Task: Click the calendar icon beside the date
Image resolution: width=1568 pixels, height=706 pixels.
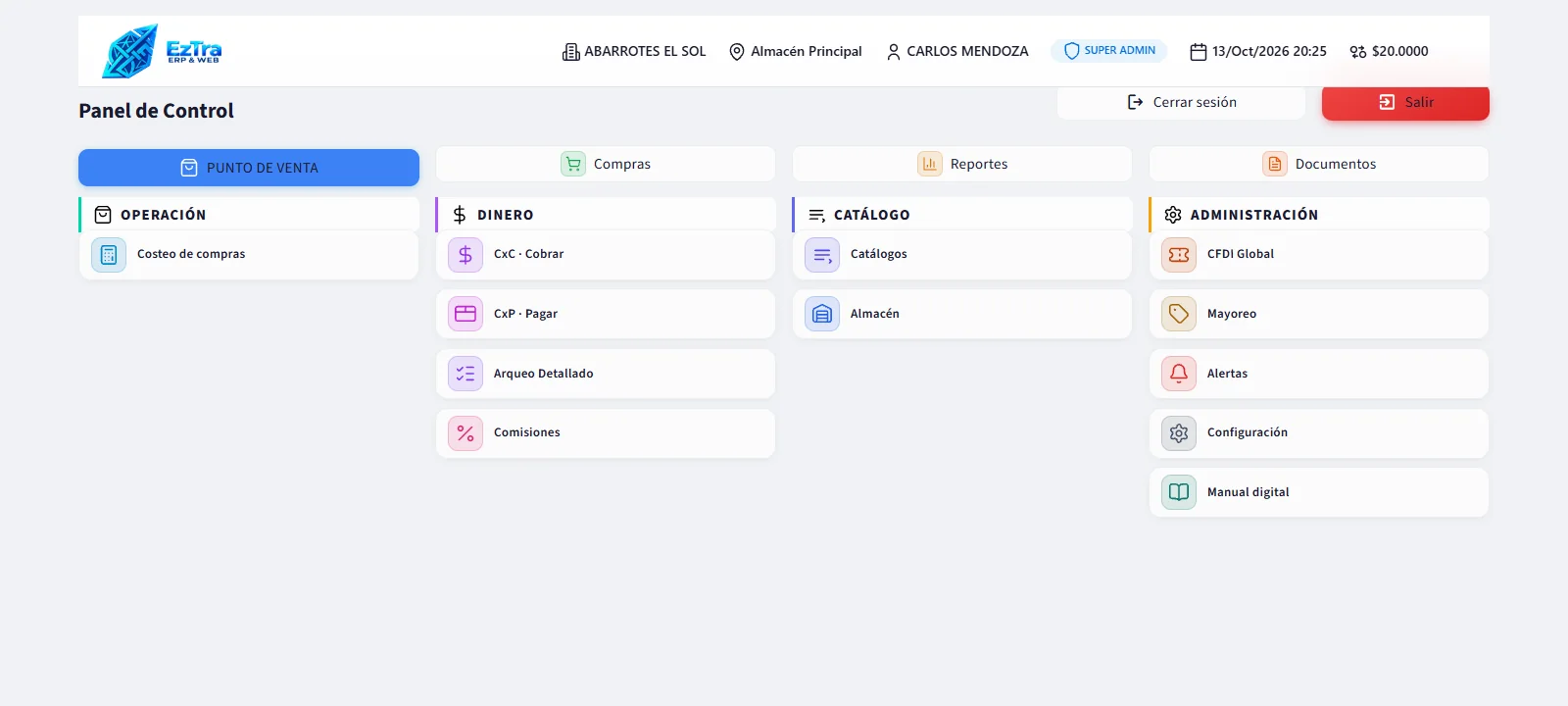Action: pyautogui.click(x=1198, y=52)
